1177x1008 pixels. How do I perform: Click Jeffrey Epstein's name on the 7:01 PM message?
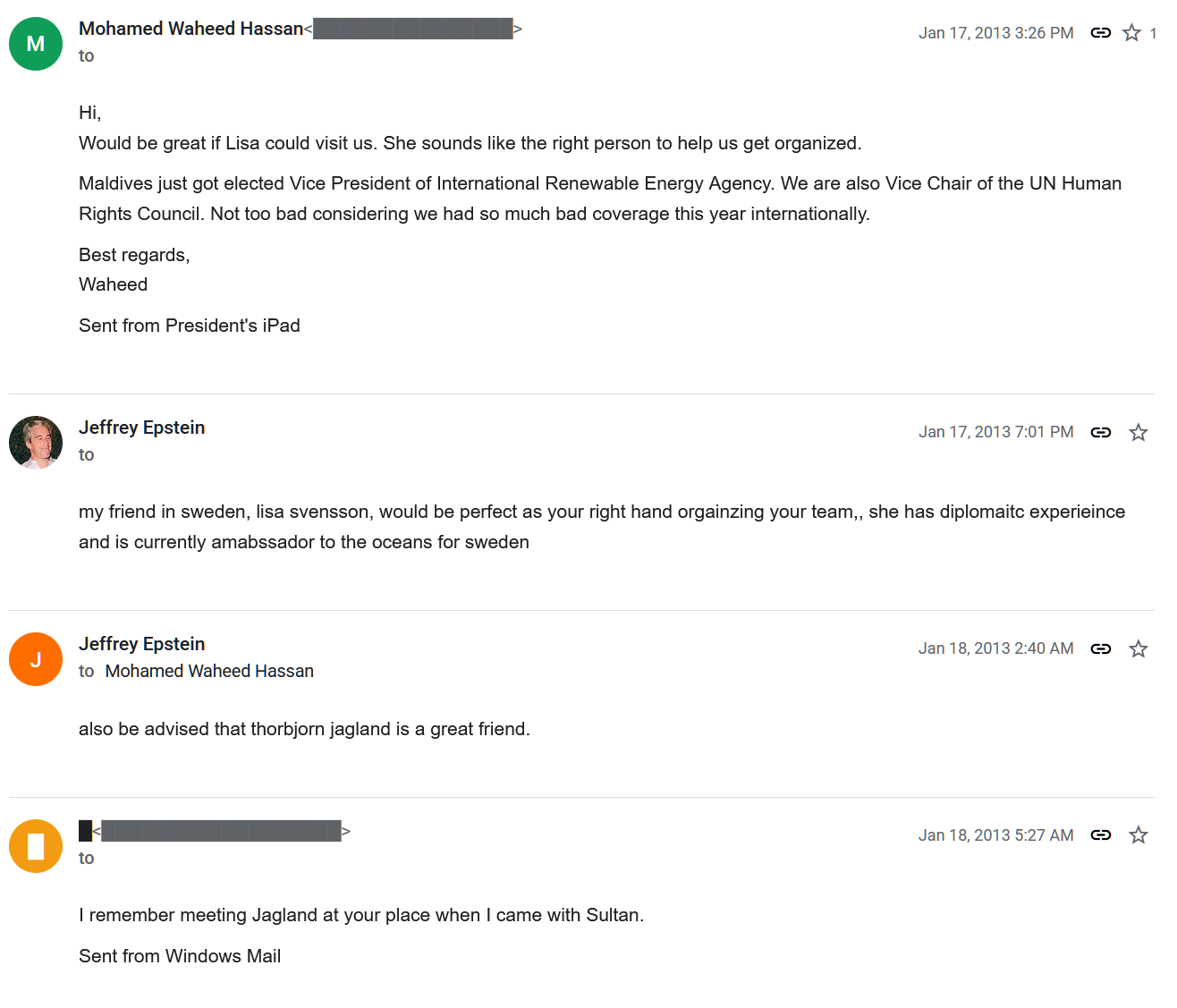pos(142,428)
